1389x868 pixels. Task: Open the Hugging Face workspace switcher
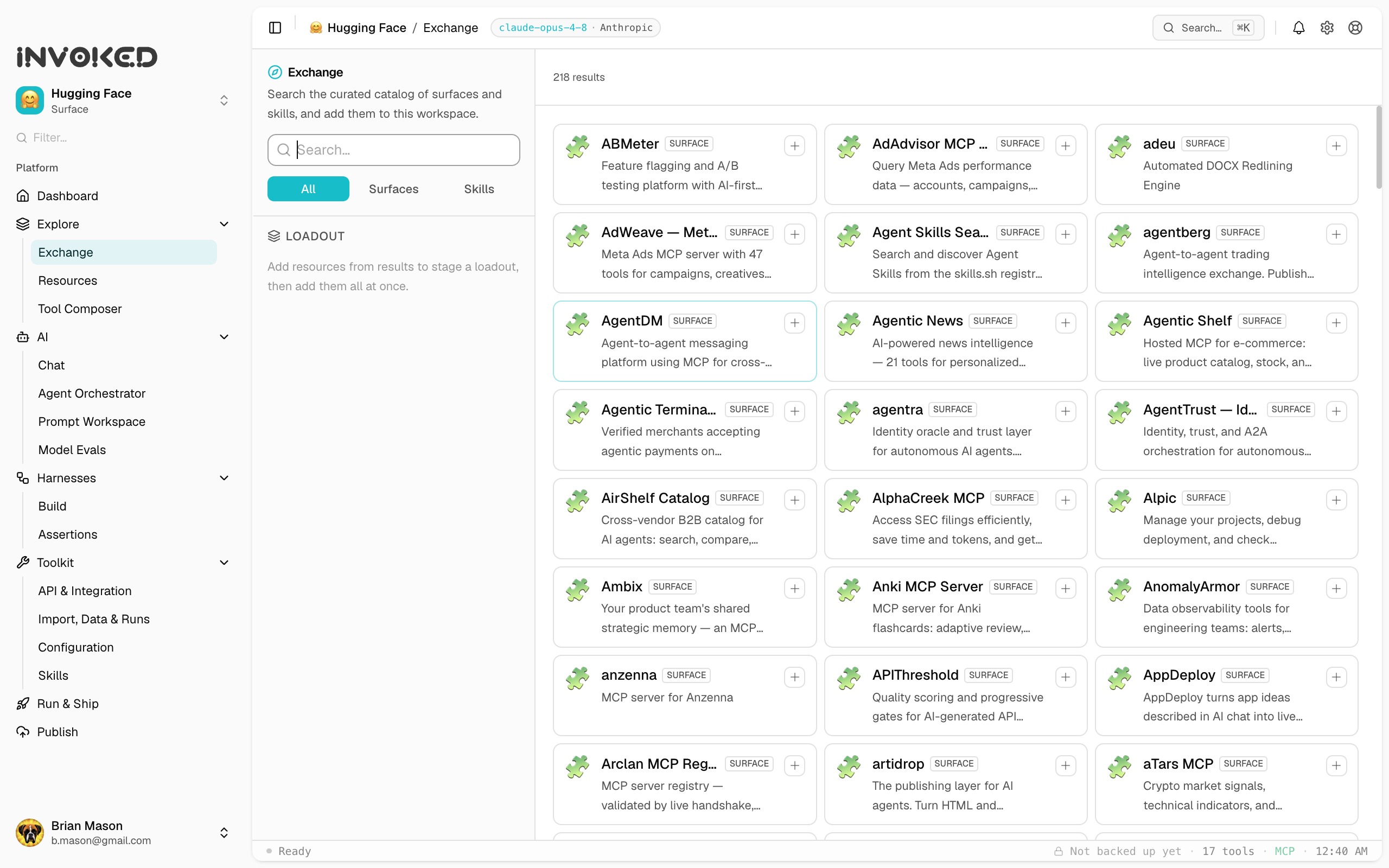click(123, 100)
